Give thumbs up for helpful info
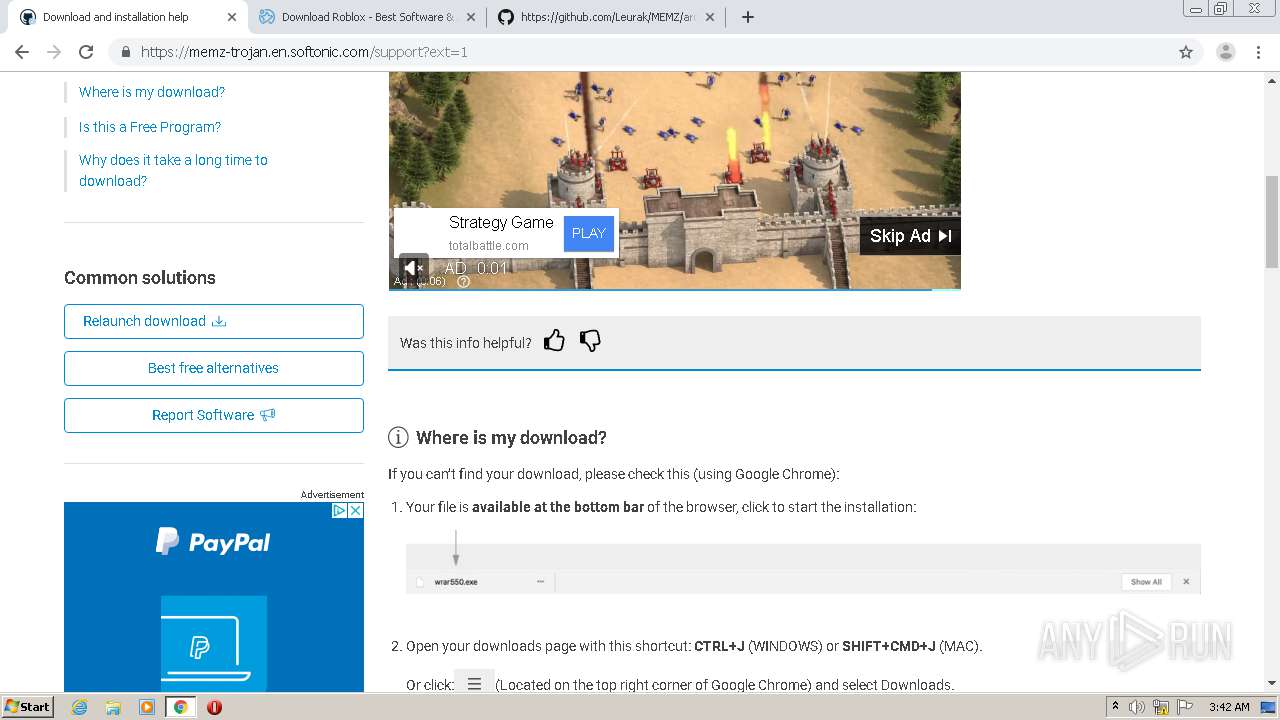Image resolution: width=1280 pixels, height=720 pixels. click(554, 341)
